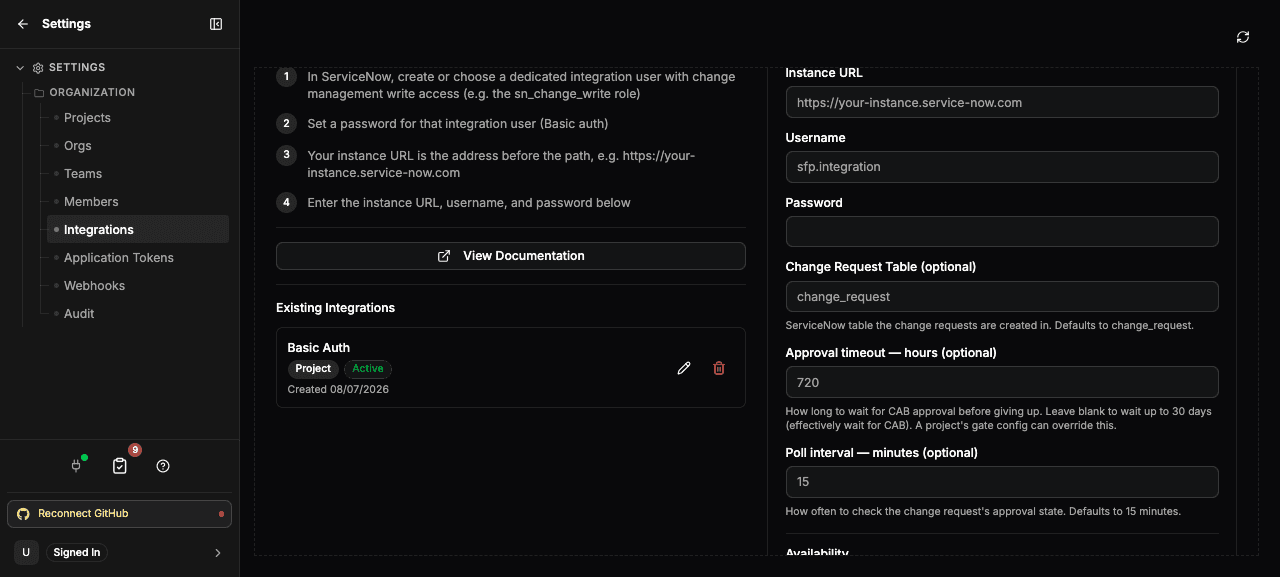This screenshot has width=1280, height=577.
Task: Collapse the sidebar panel icon
Action: tap(216, 24)
